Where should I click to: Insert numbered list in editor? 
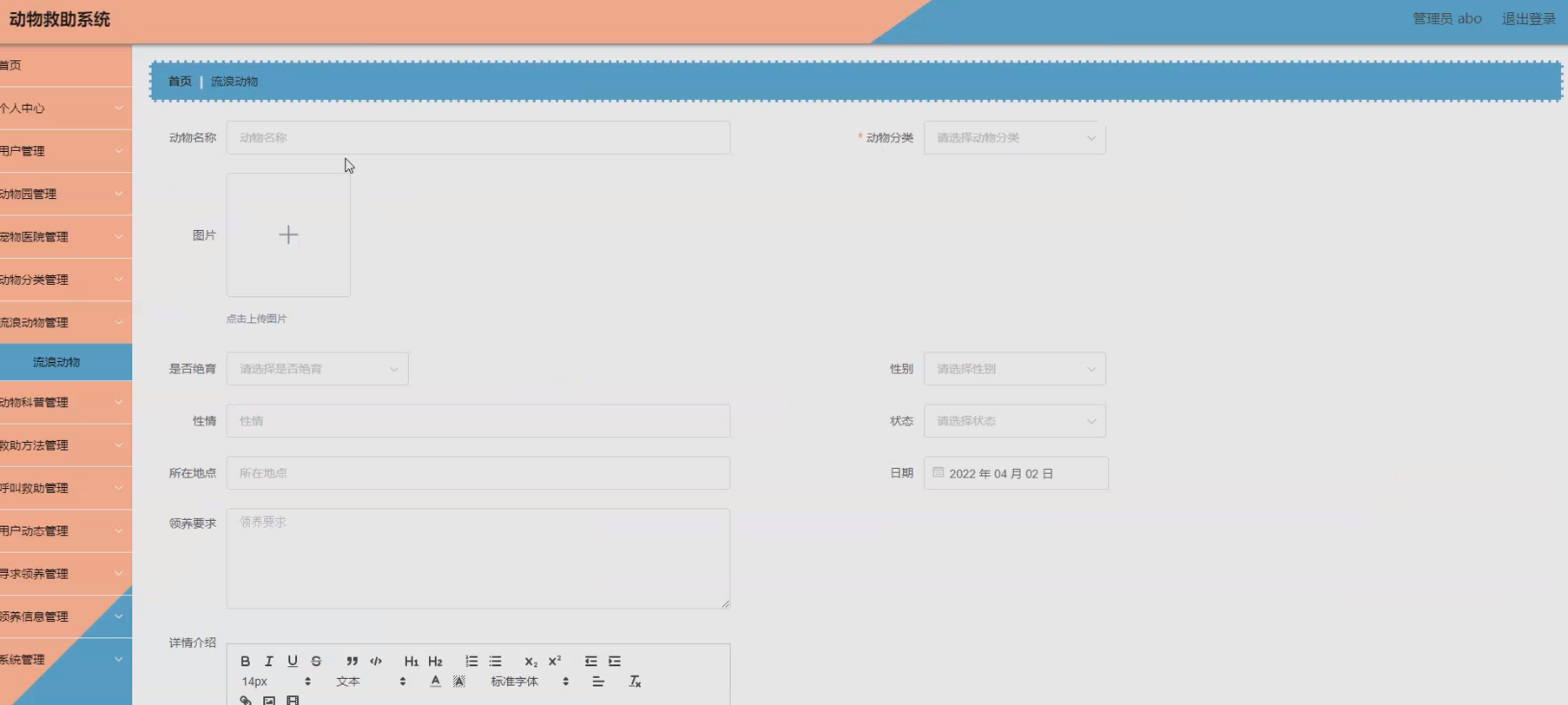(x=471, y=662)
